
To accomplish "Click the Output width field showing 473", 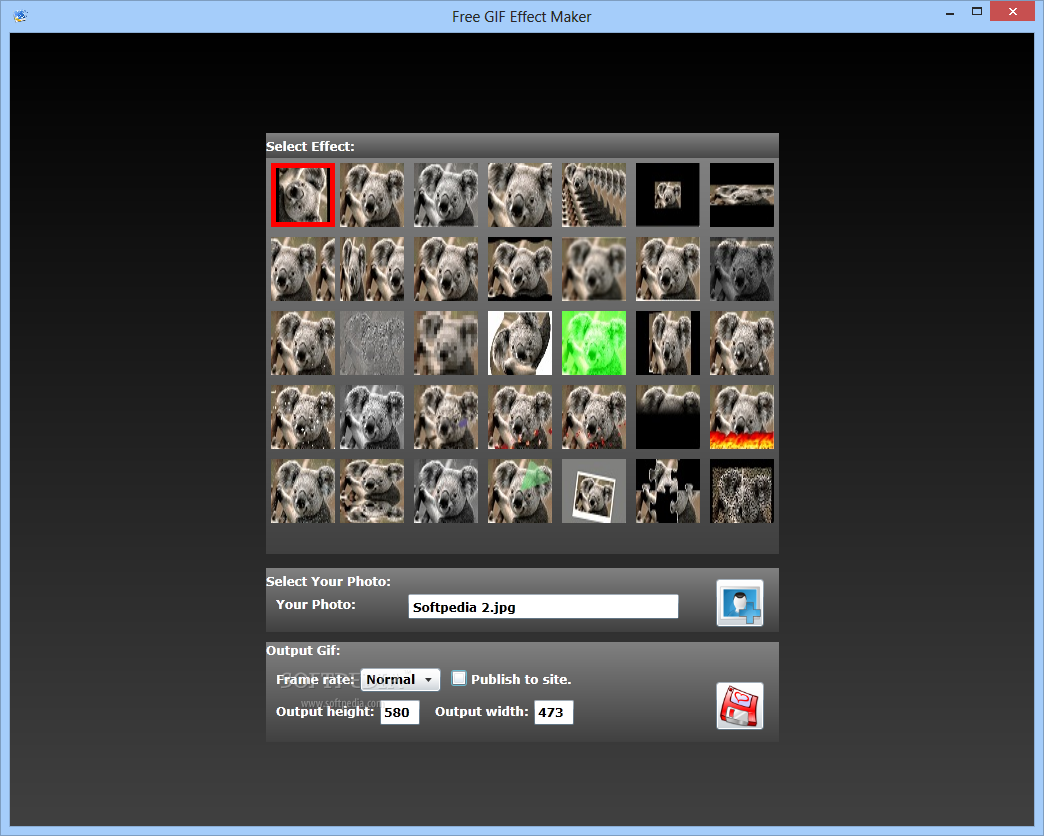I will pos(553,712).
